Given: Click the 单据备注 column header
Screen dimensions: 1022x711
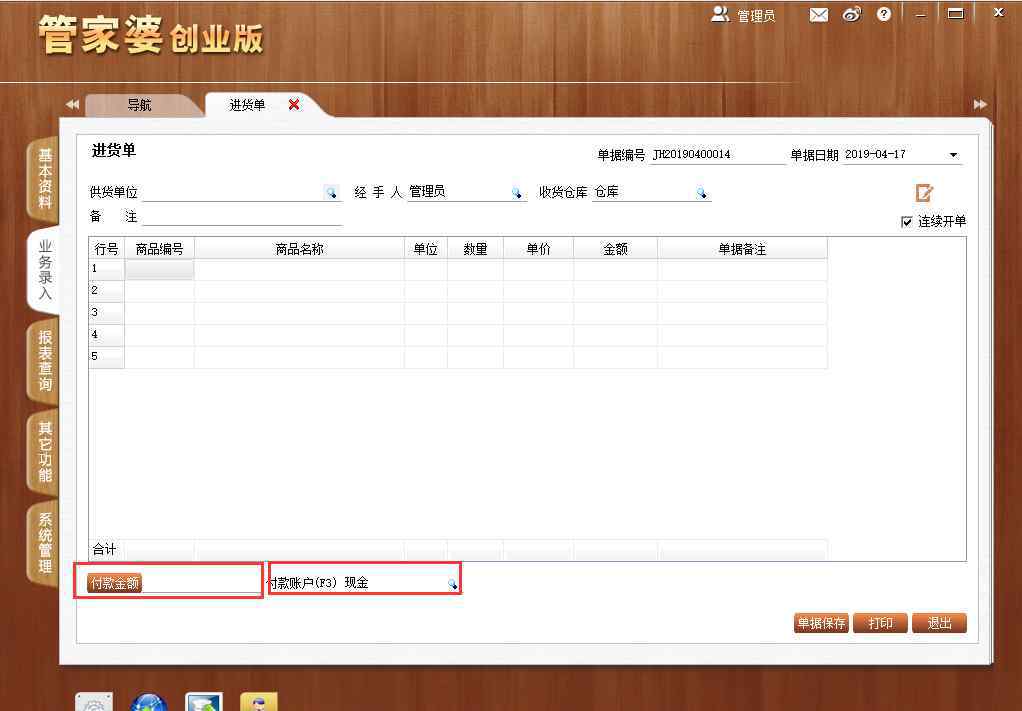Looking at the screenshot, I should (x=742, y=249).
